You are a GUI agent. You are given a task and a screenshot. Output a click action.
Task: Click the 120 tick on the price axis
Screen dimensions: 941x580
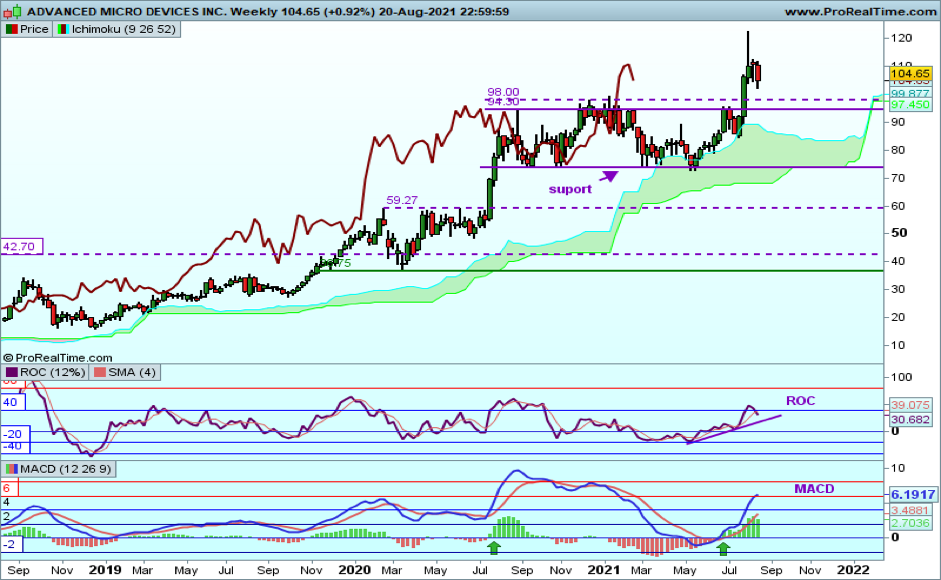coord(901,38)
